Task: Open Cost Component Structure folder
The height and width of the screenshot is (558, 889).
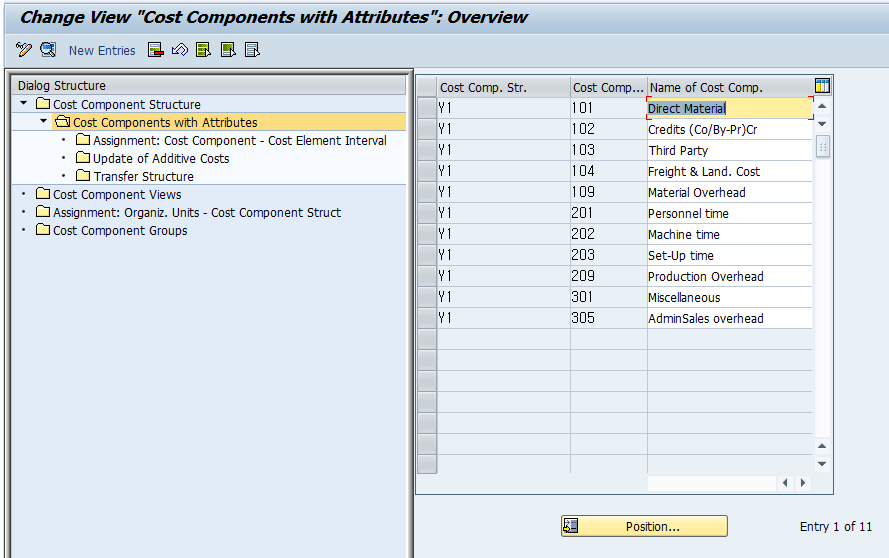Action: 118,104
